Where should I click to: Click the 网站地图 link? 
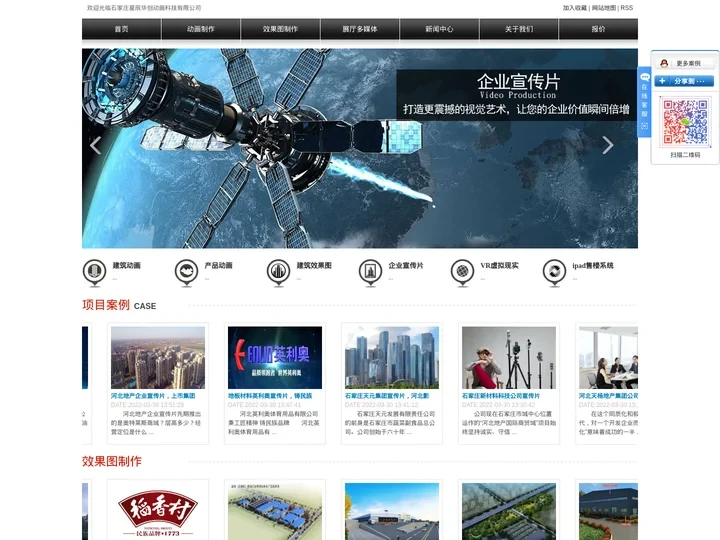604,8
